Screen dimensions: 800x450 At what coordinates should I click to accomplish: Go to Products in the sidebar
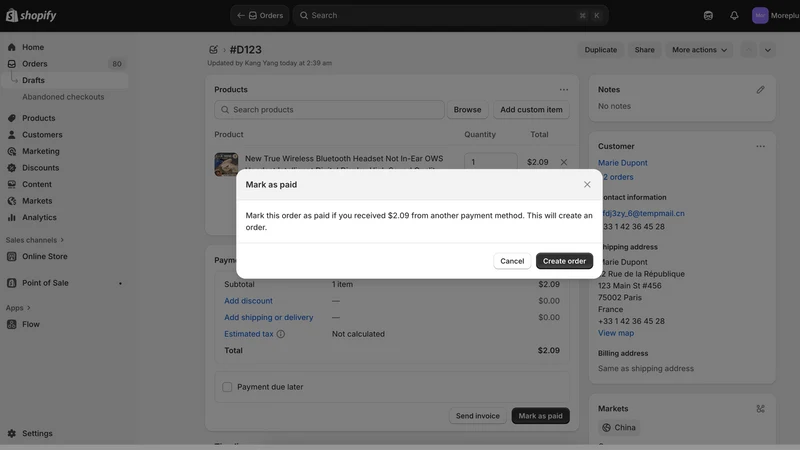[38, 118]
